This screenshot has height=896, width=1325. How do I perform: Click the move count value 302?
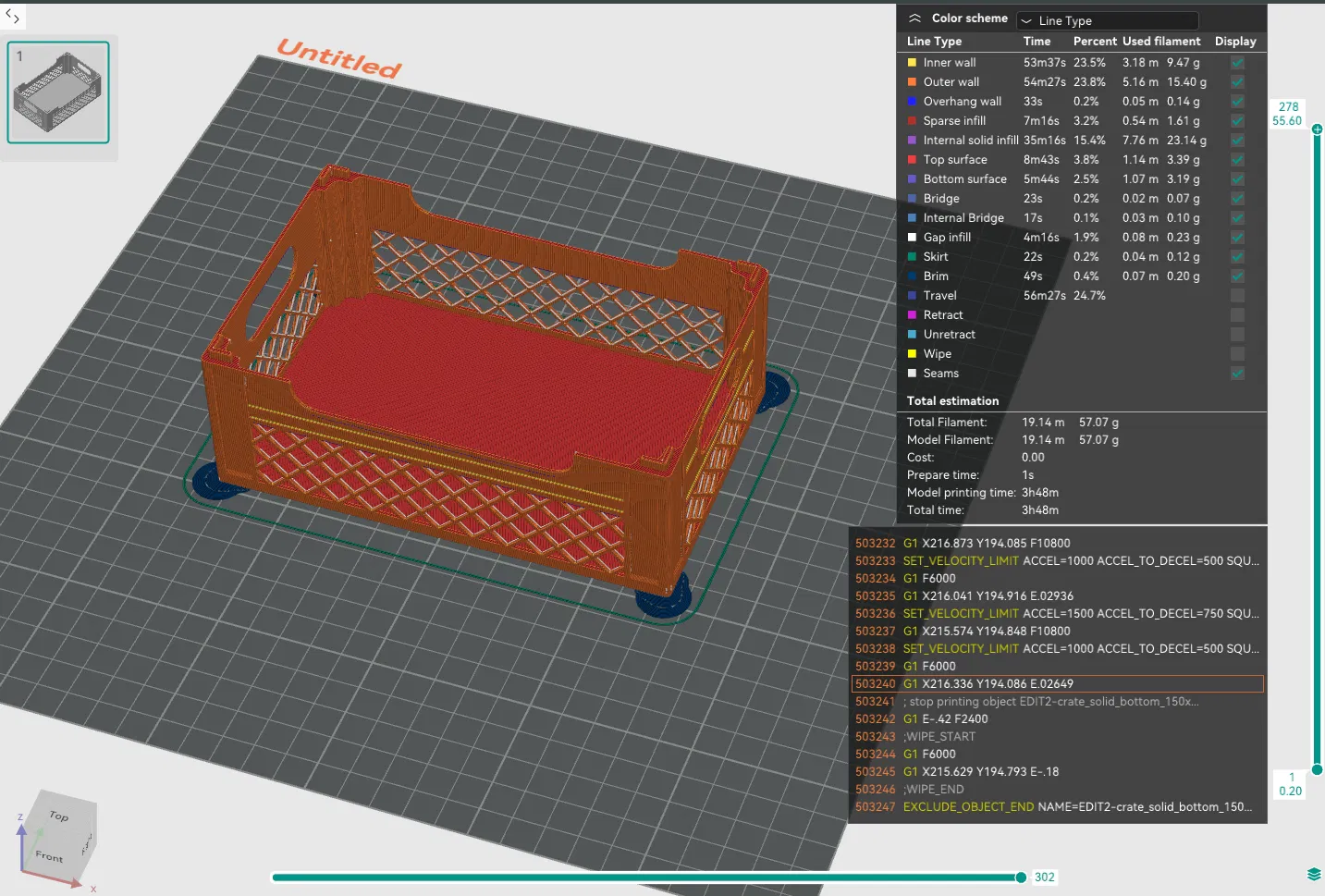pos(1045,878)
